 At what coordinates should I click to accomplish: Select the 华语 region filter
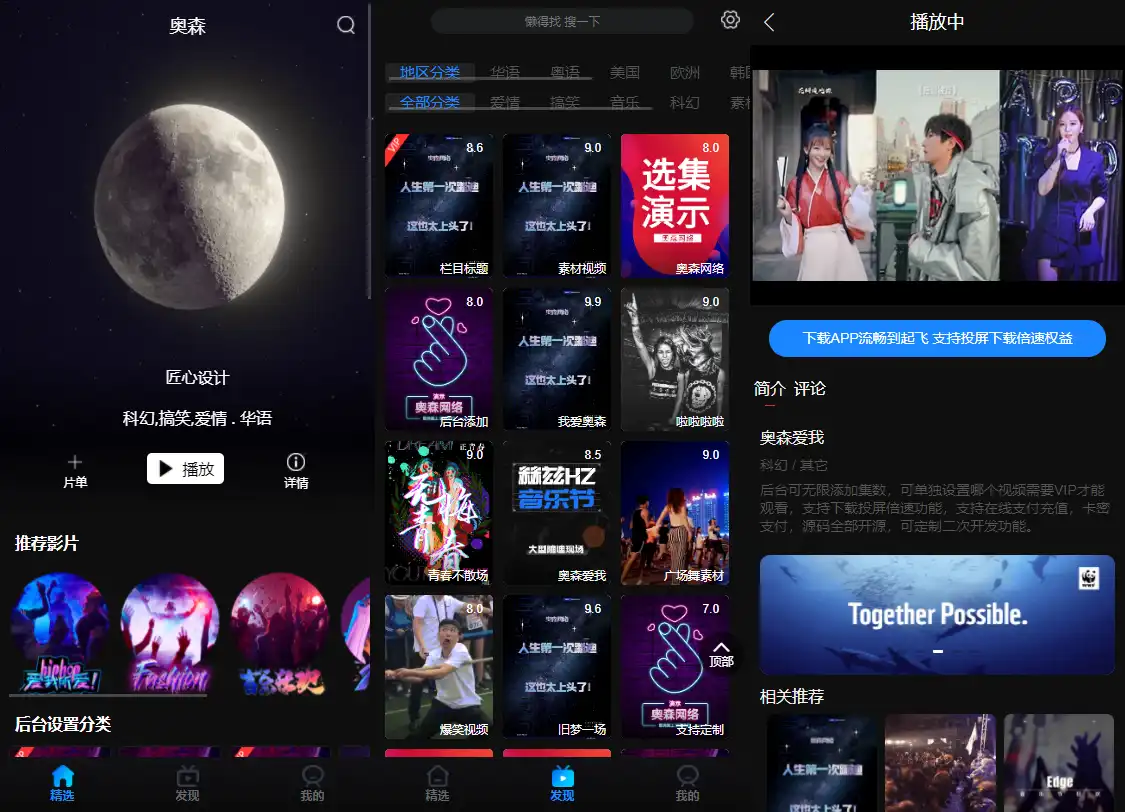point(505,73)
